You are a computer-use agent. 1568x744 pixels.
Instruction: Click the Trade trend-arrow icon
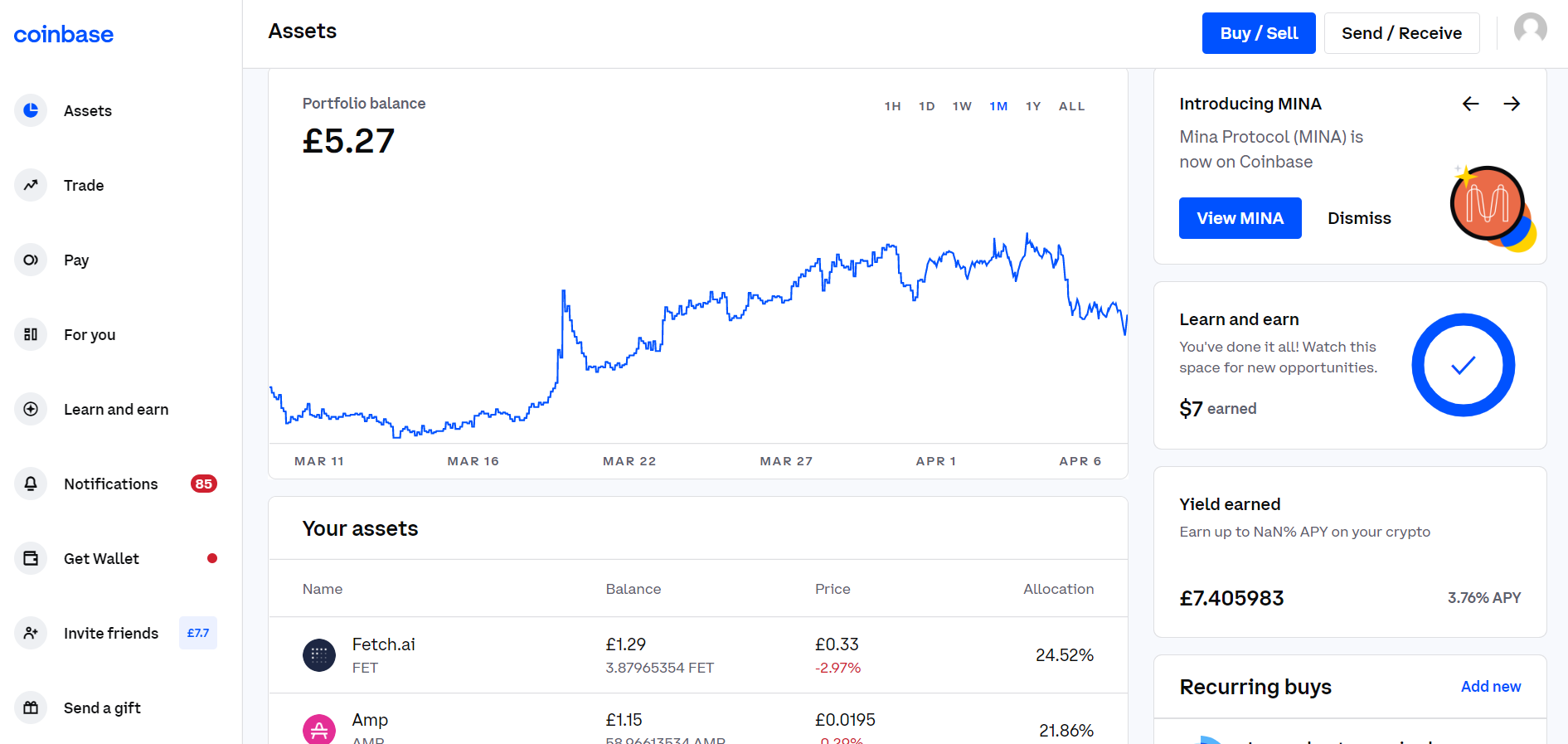pyautogui.click(x=31, y=185)
